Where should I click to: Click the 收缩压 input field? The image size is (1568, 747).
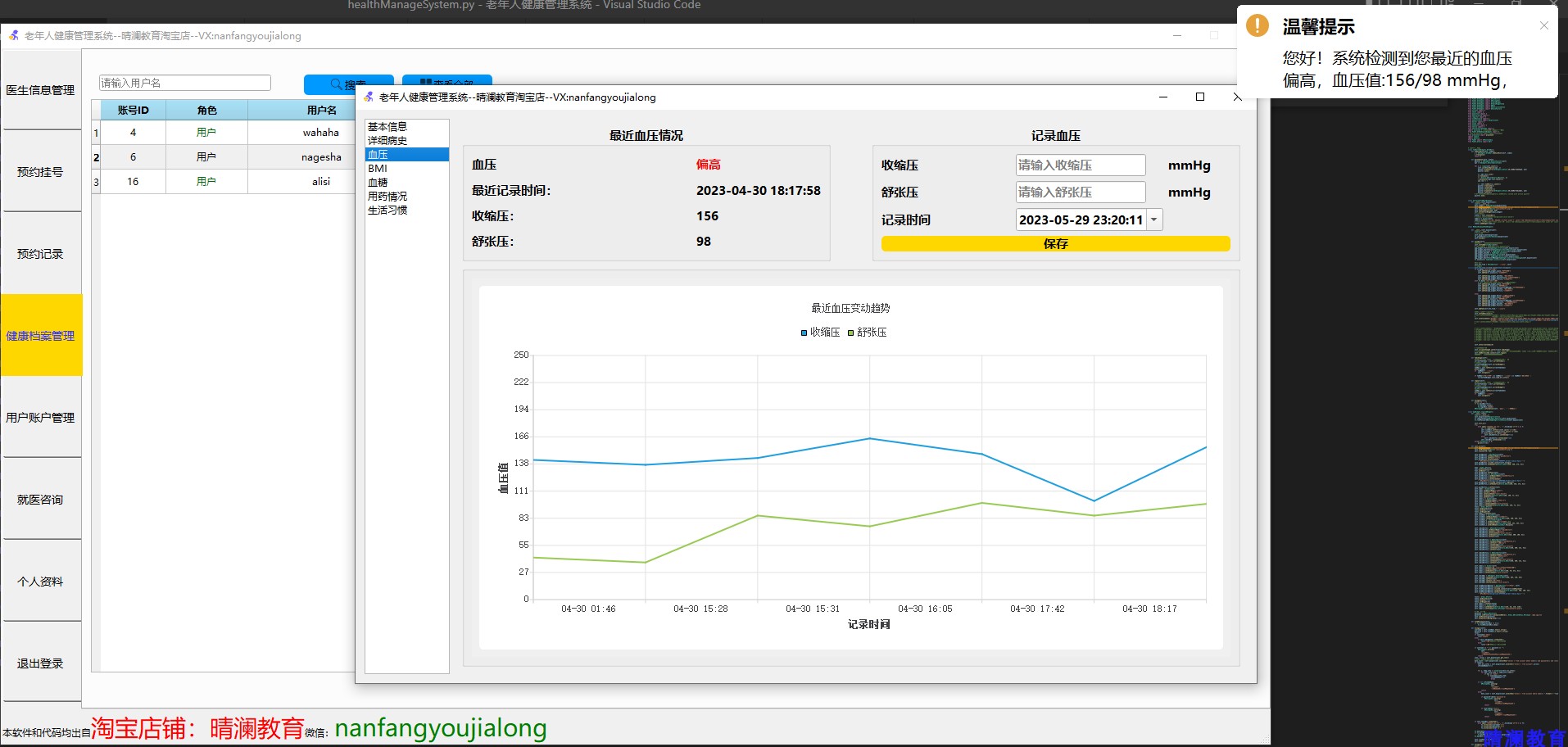click(x=1081, y=165)
